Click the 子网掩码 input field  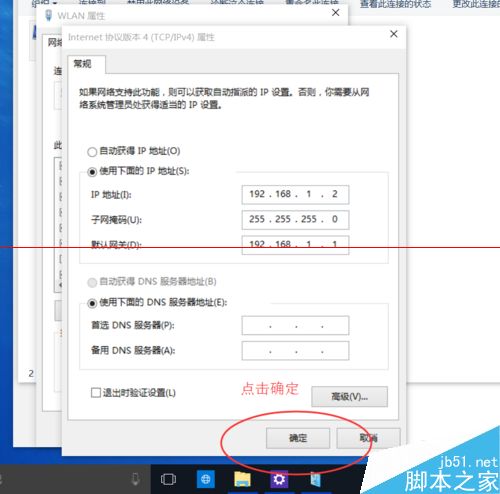coord(295,220)
